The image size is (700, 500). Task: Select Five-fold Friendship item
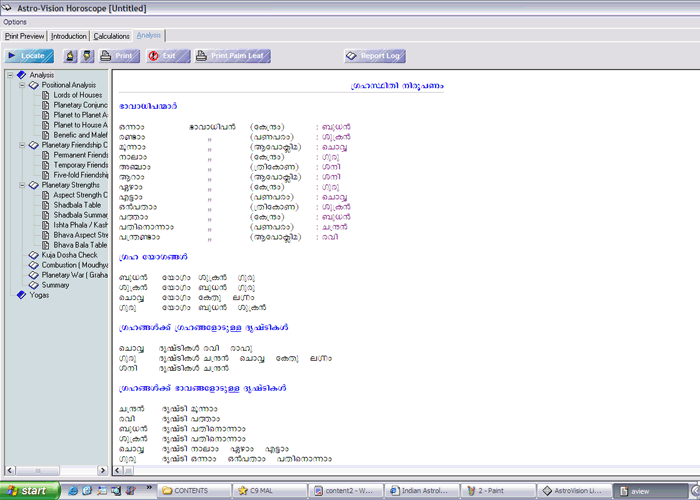pyautogui.click(x=80, y=175)
